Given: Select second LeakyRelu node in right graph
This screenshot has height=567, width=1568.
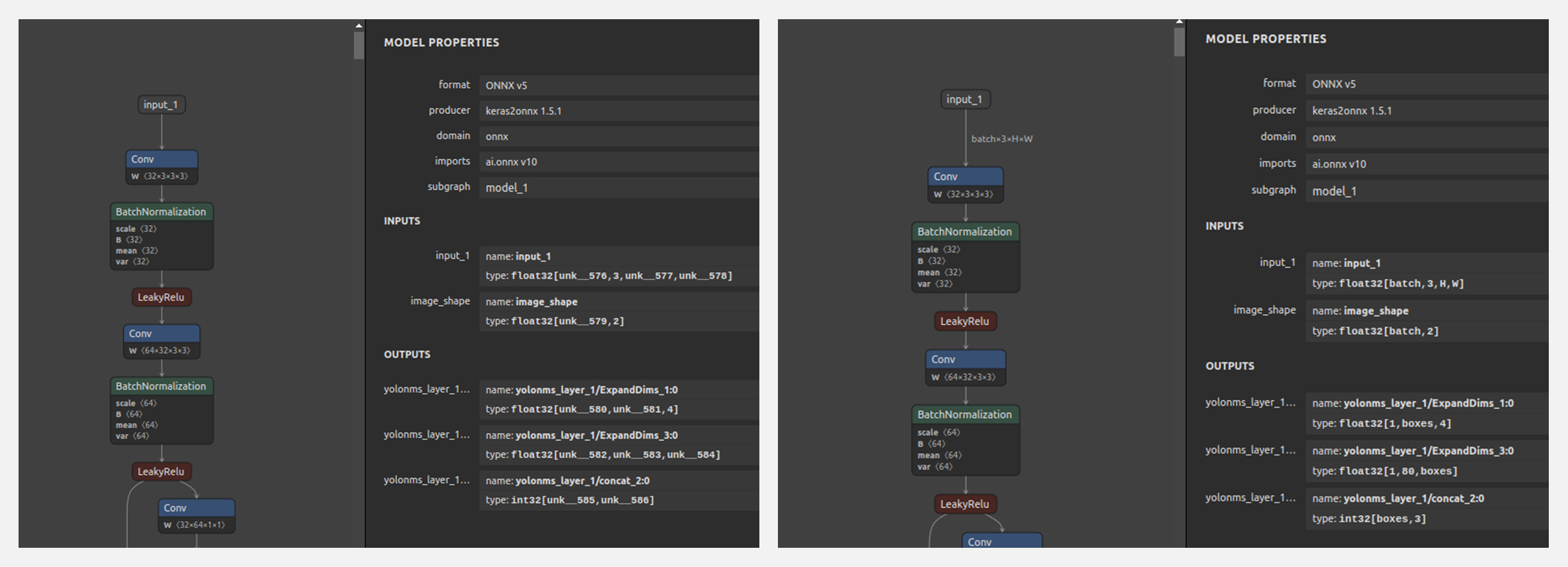Looking at the screenshot, I should tap(965, 504).
